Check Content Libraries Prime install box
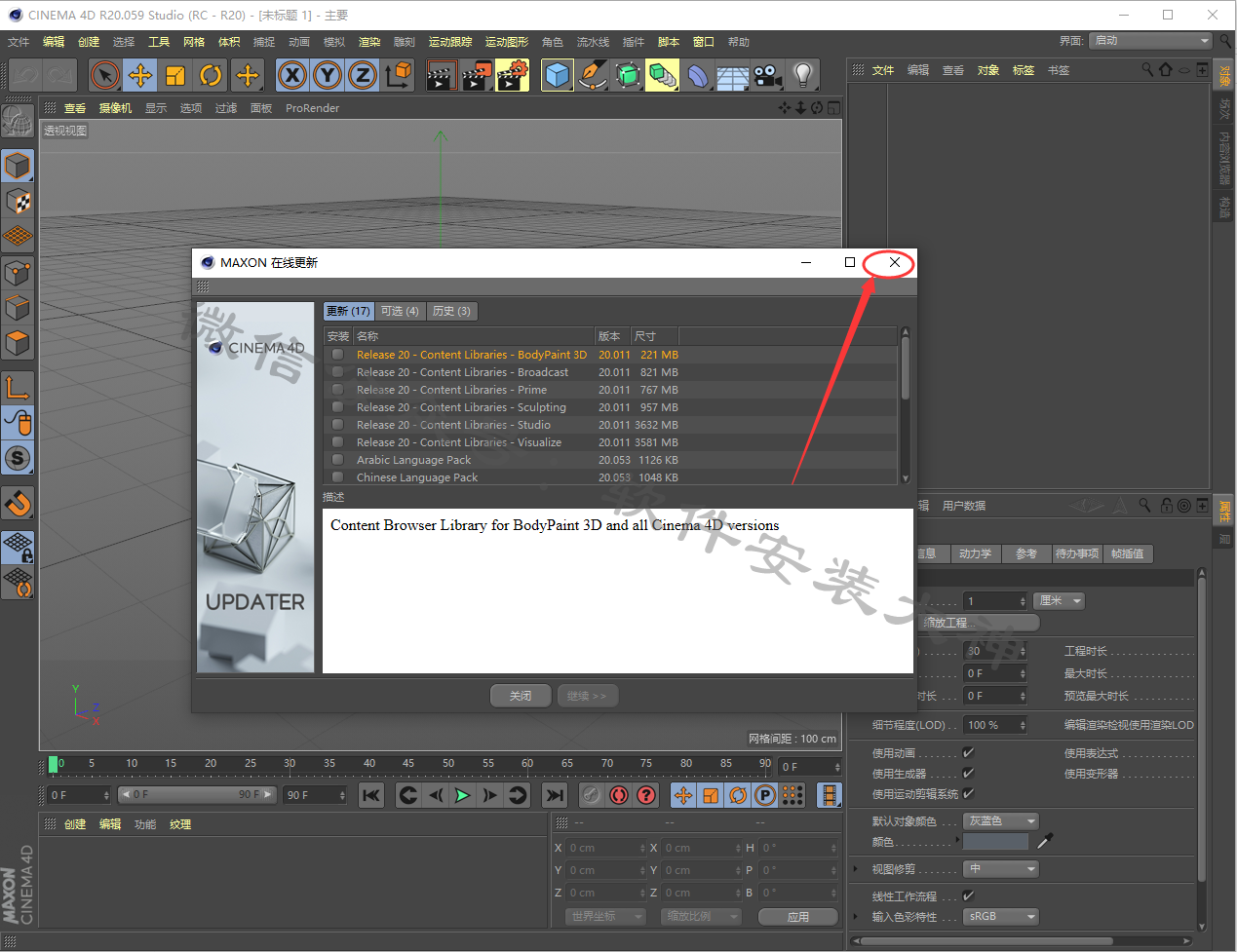 337,390
